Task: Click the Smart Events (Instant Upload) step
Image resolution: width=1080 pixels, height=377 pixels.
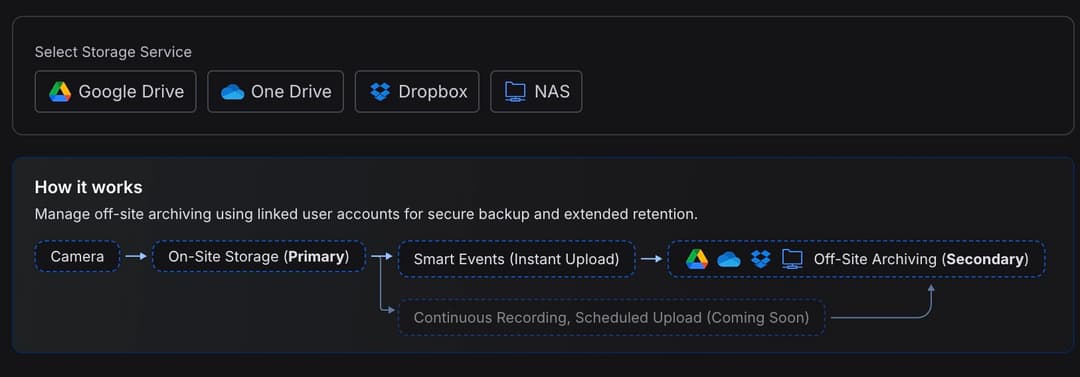Action: click(517, 259)
